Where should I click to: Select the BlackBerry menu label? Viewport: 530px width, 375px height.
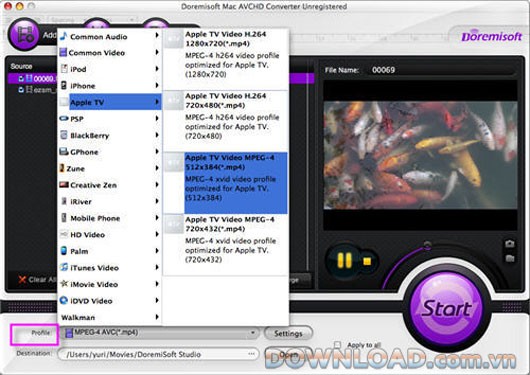coord(90,136)
